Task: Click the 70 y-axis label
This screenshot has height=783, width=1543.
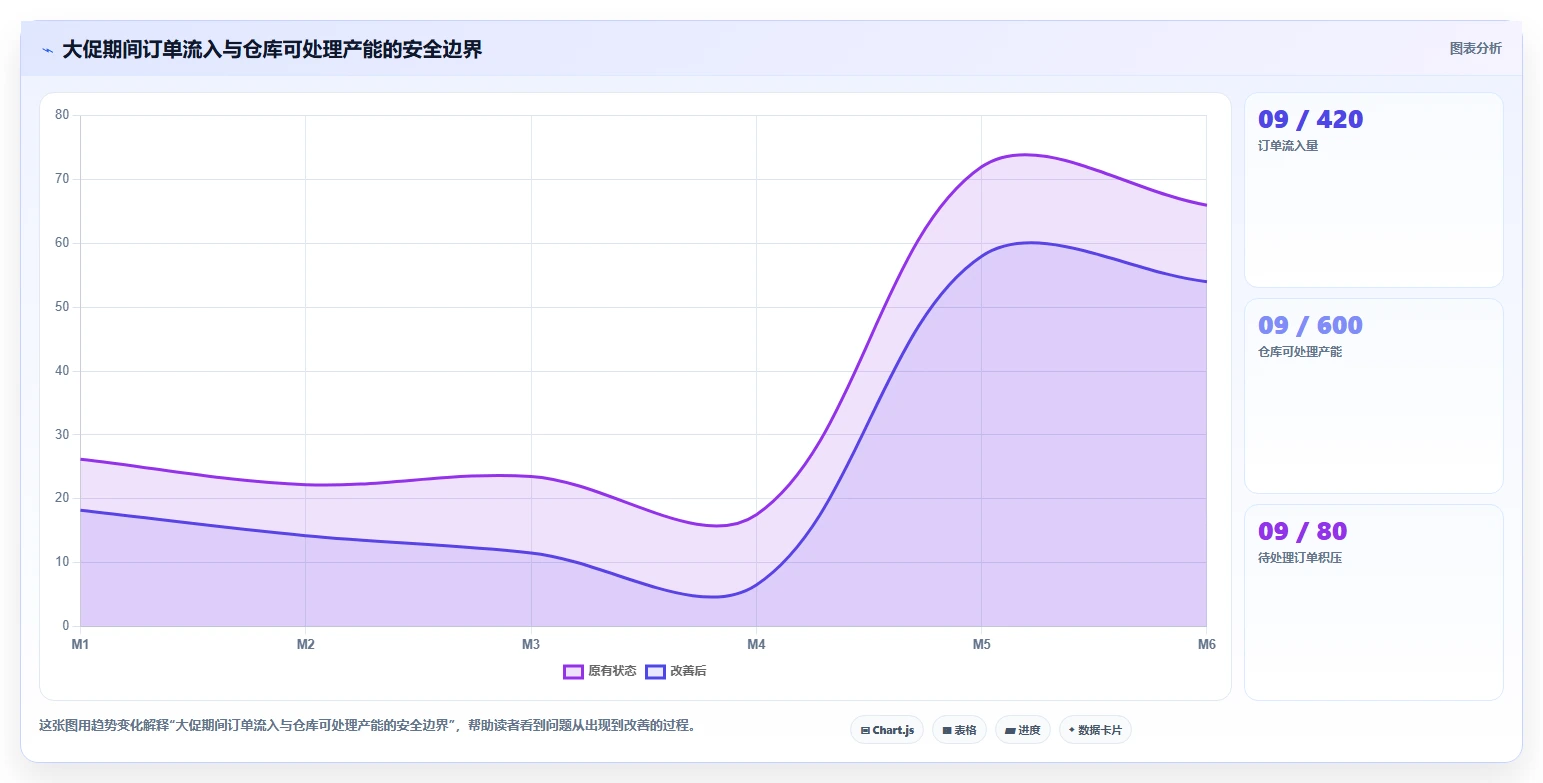Action: pos(62,179)
